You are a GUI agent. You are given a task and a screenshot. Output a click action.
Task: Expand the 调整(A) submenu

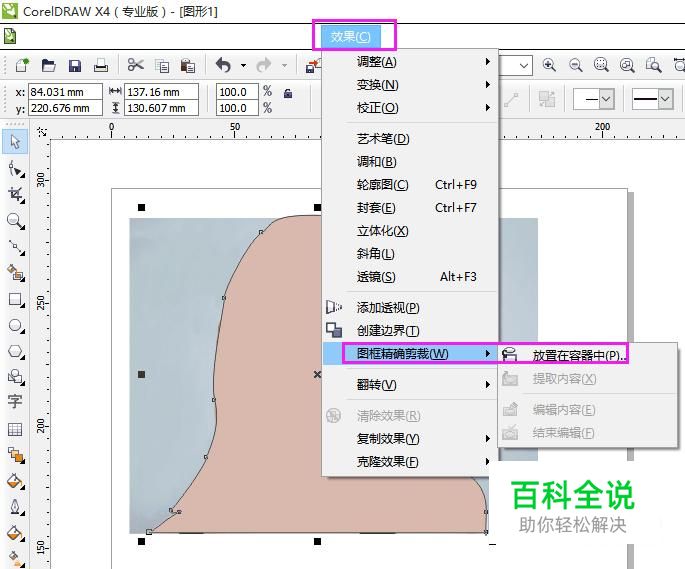click(x=409, y=62)
